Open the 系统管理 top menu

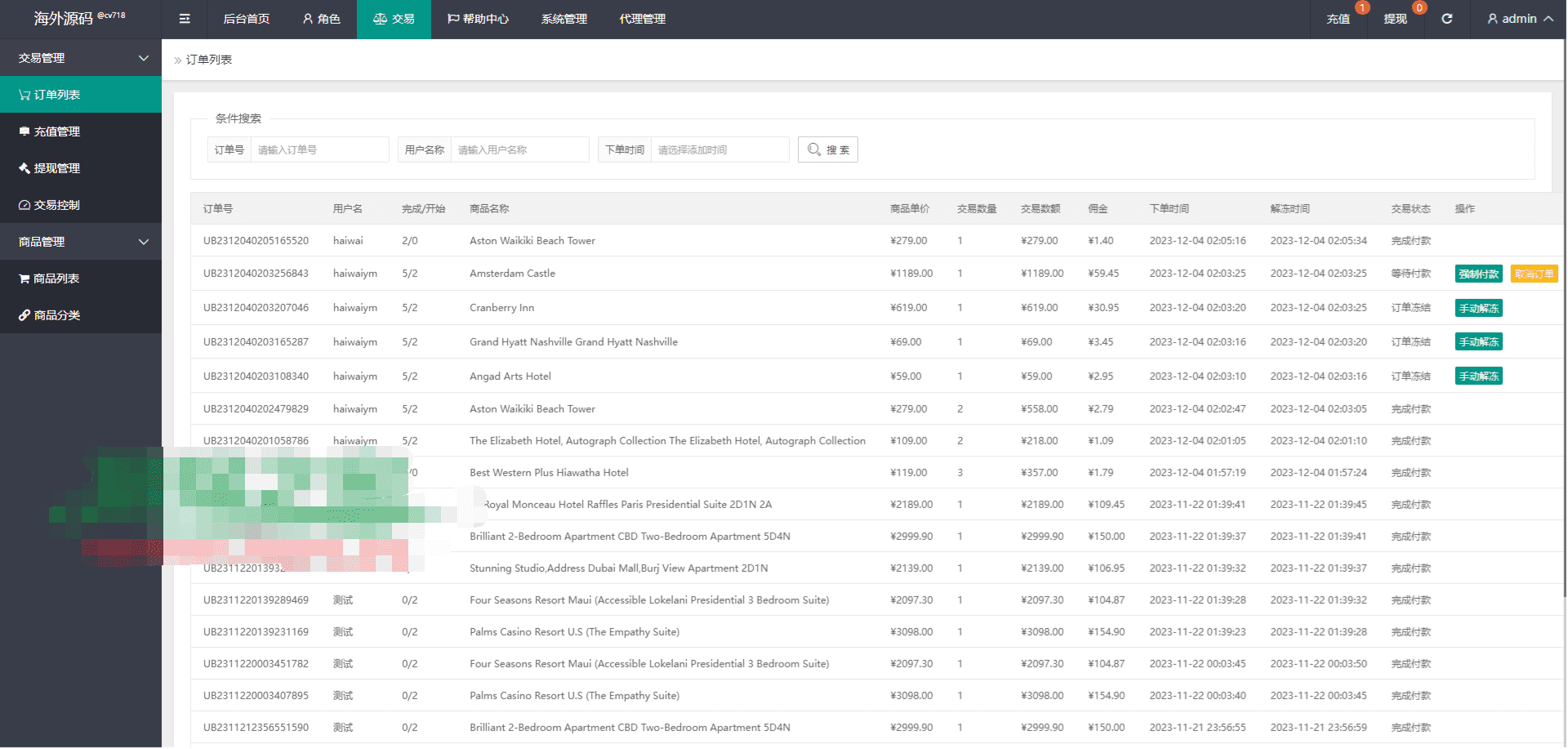point(564,19)
